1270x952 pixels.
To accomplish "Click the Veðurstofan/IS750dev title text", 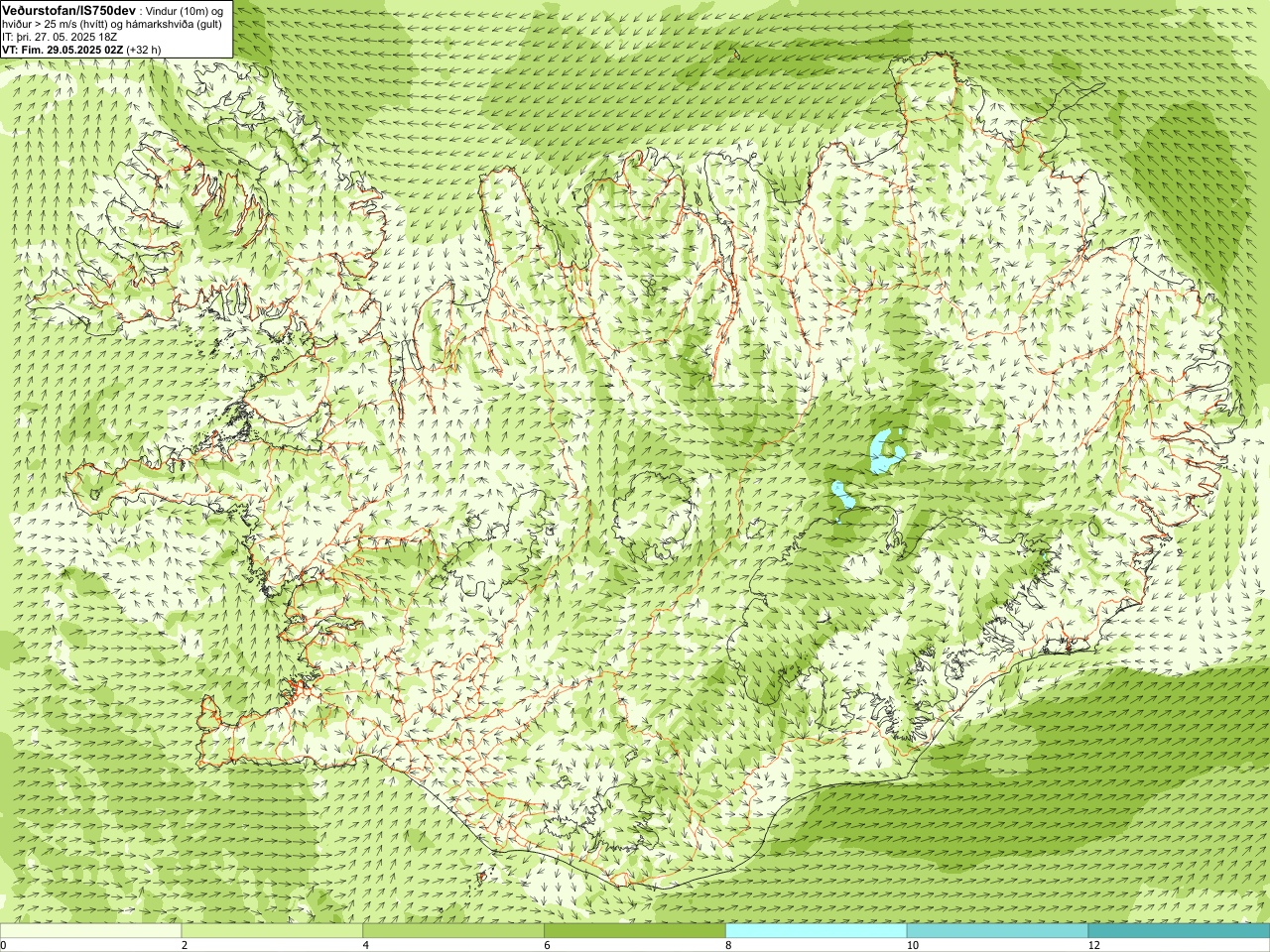I will coord(68,9).
